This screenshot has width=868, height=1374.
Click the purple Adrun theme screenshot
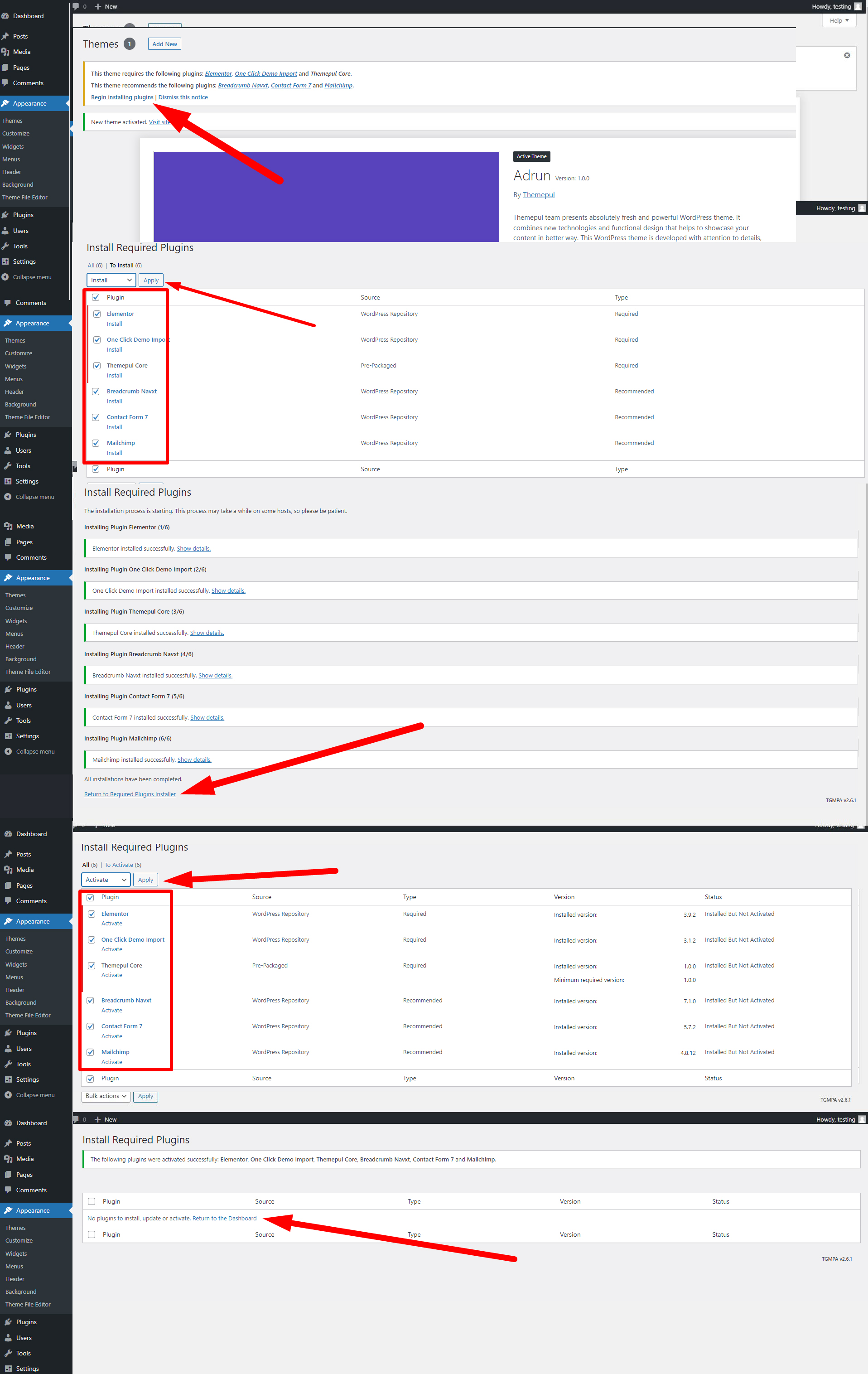326,196
